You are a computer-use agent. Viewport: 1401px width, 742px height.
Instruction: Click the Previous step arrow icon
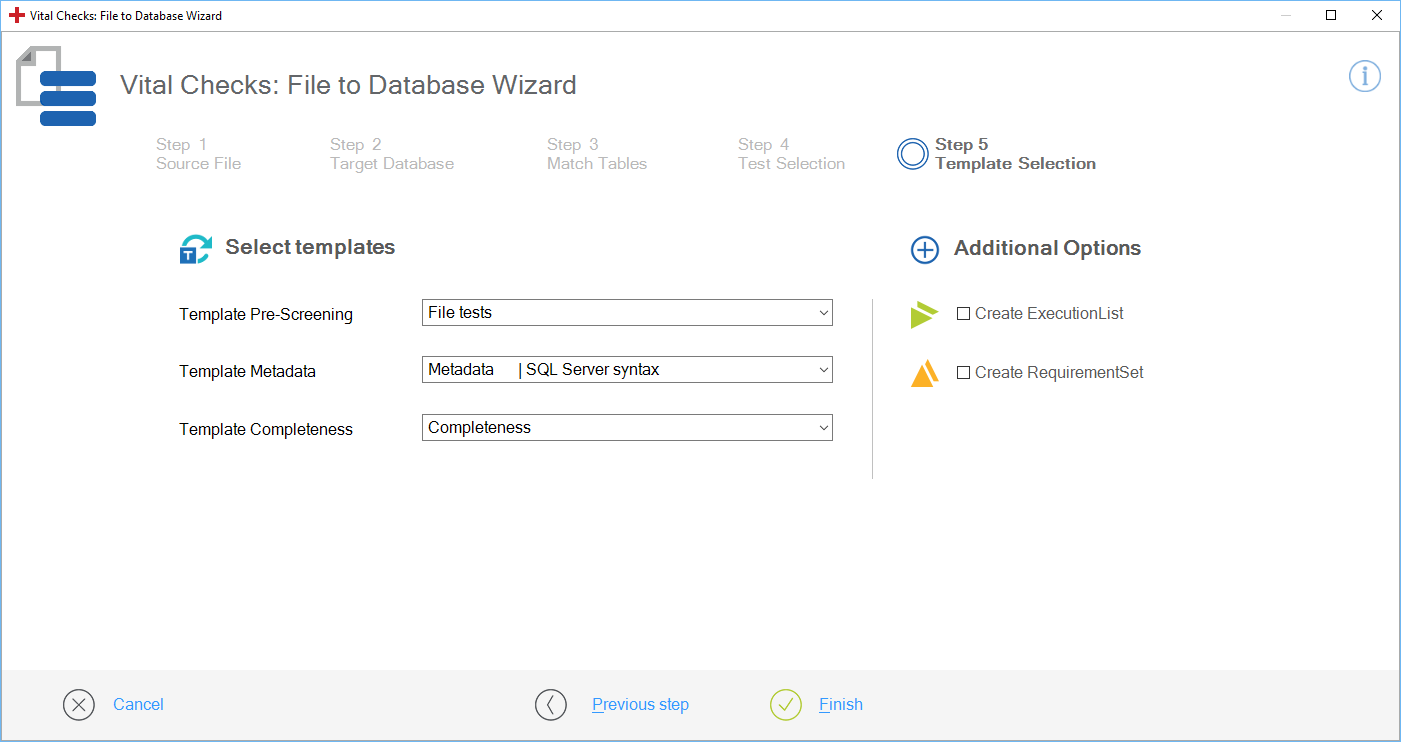coord(551,705)
